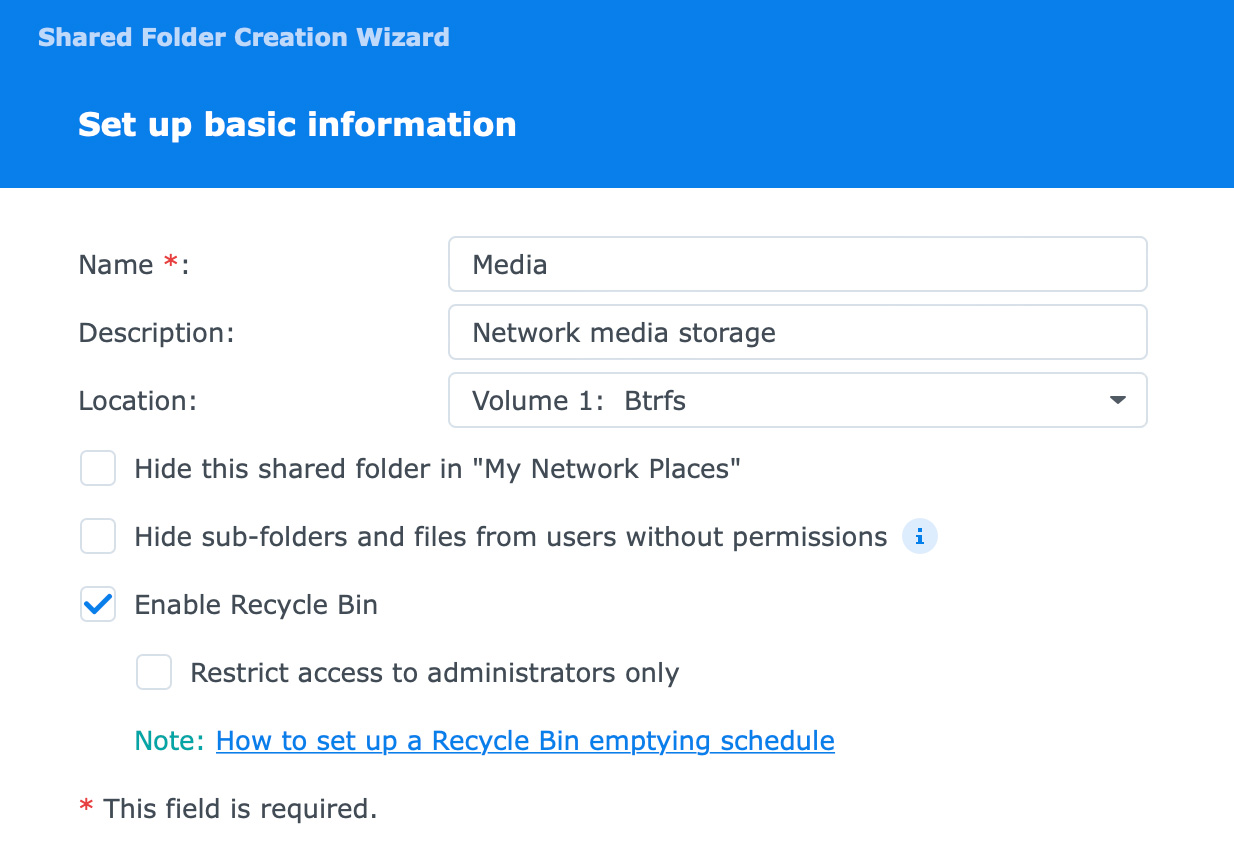Click the "Set up basic information" heading

pyautogui.click(x=297, y=124)
